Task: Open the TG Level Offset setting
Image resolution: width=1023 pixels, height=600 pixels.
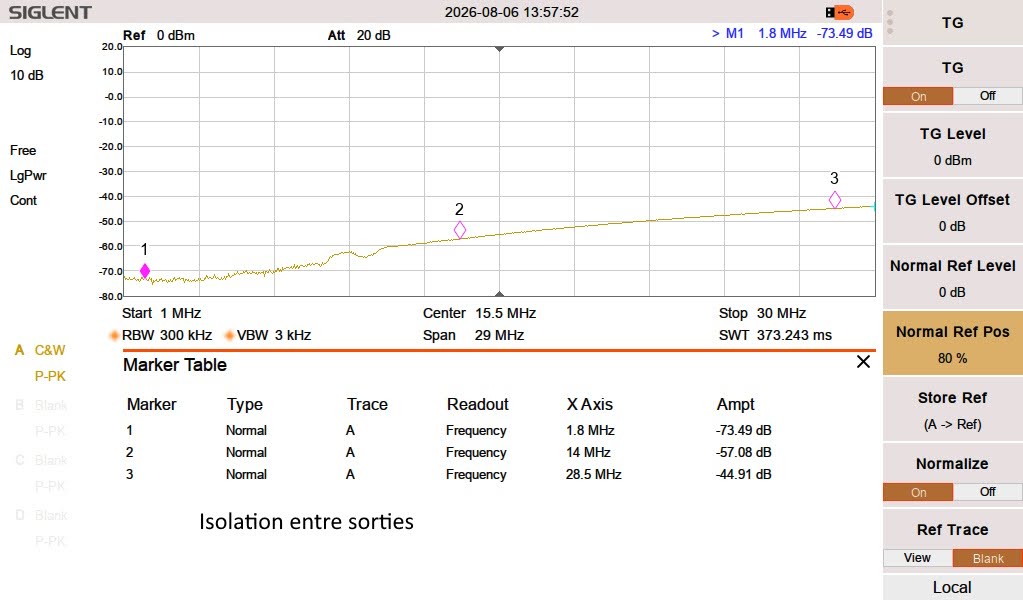Action: click(x=953, y=212)
